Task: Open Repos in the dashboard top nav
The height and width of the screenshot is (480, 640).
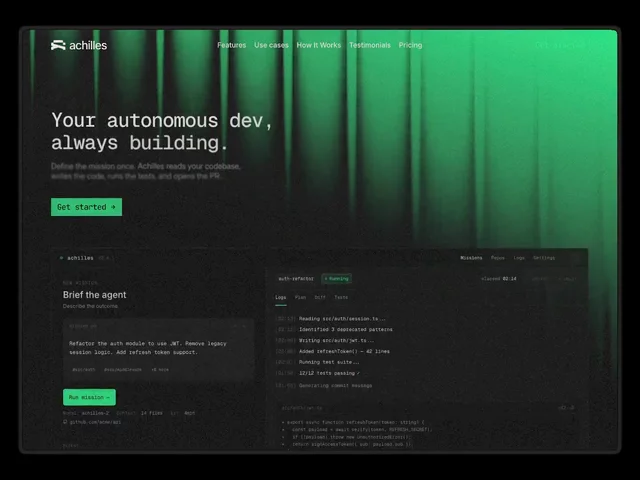Action: coord(498,258)
